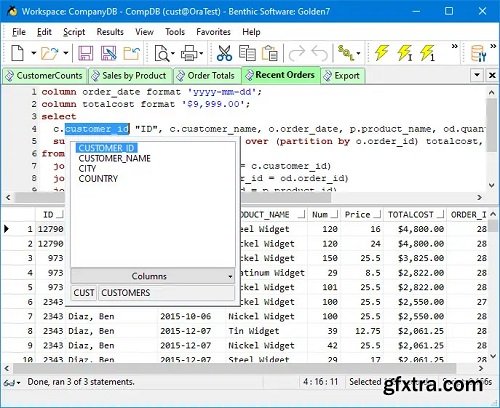Viewport: 500px width, 408px height.
Task: Cut selection with the scissors icon
Action: [224, 53]
